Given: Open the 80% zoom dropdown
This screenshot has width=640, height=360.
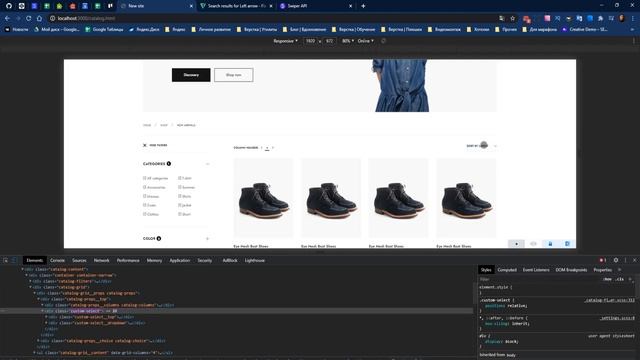Looking at the screenshot, I should point(348,41).
